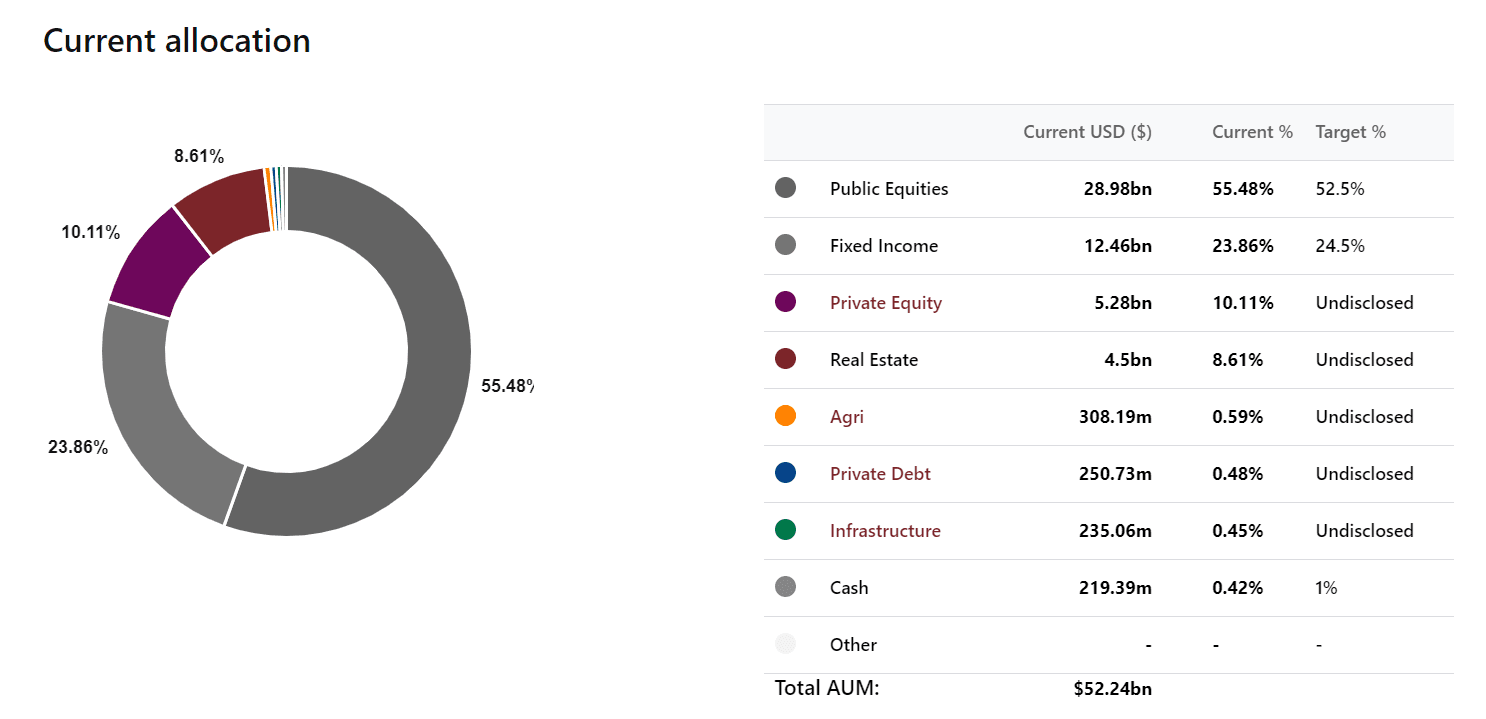Click the grey Cash legend dot
This screenshot has height=719, width=1486.
point(785,587)
